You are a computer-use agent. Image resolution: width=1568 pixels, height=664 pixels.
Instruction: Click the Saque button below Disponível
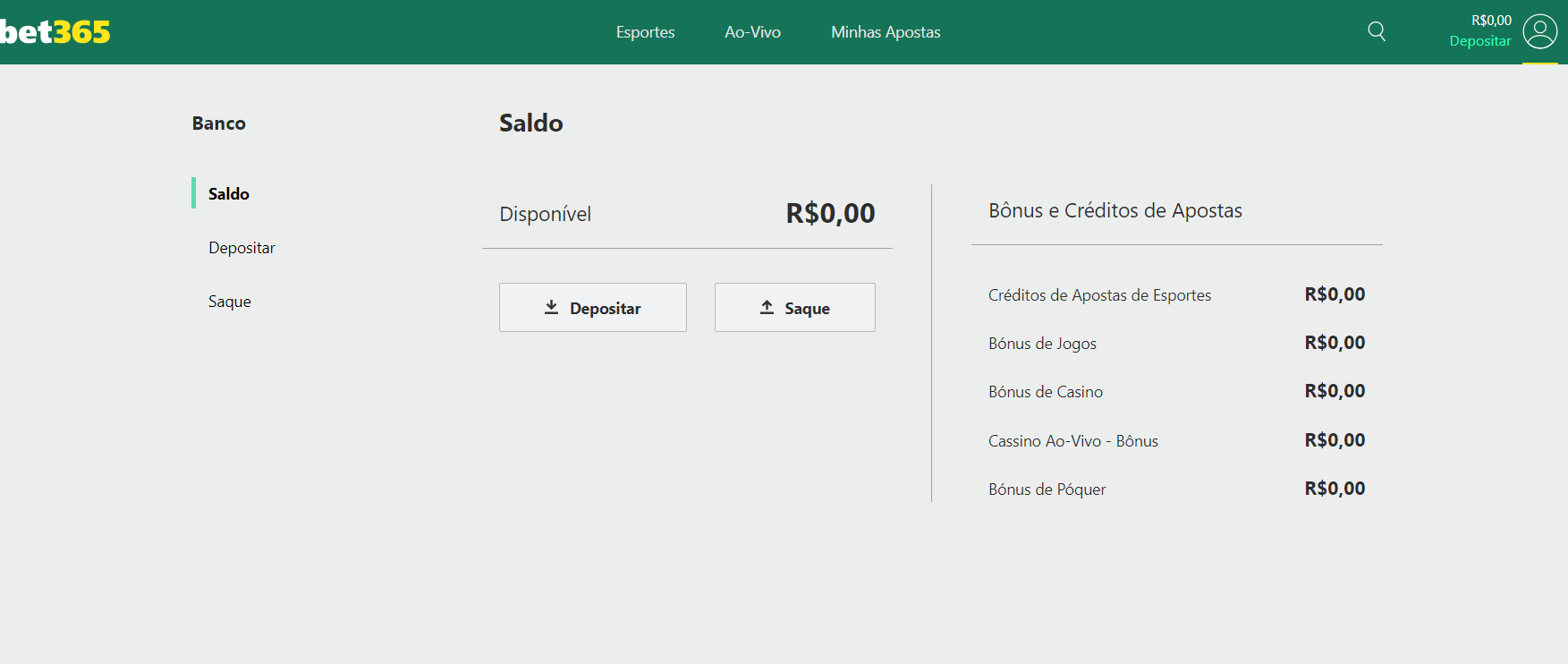click(795, 308)
